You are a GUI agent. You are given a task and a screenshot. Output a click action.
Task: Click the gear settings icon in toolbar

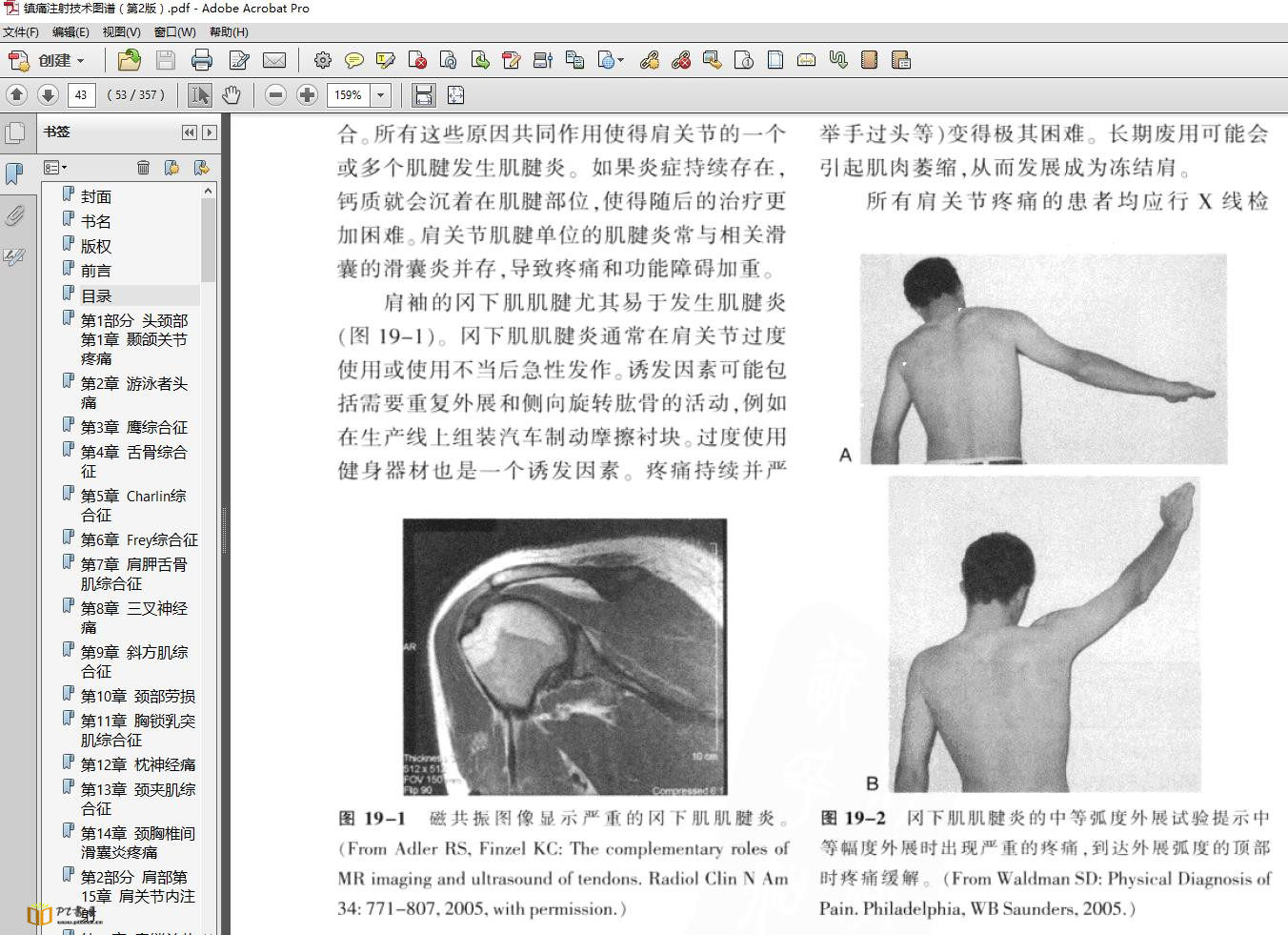[323, 61]
